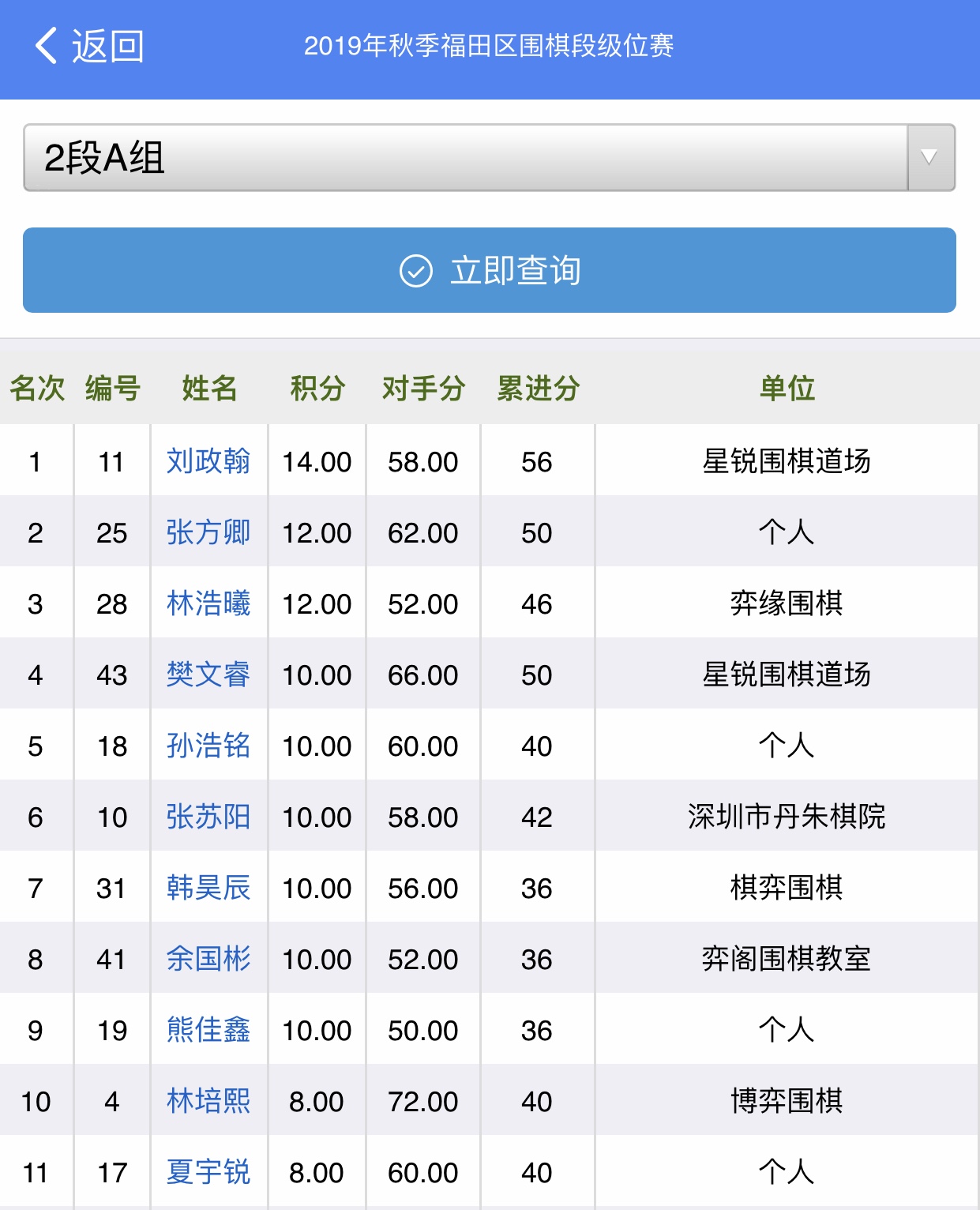View player 张苏阳 record

coord(208,817)
